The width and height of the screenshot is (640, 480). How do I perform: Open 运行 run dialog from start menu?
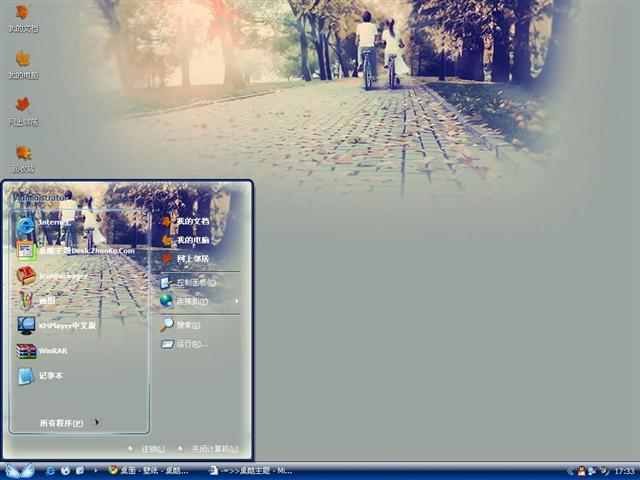click(x=184, y=344)
